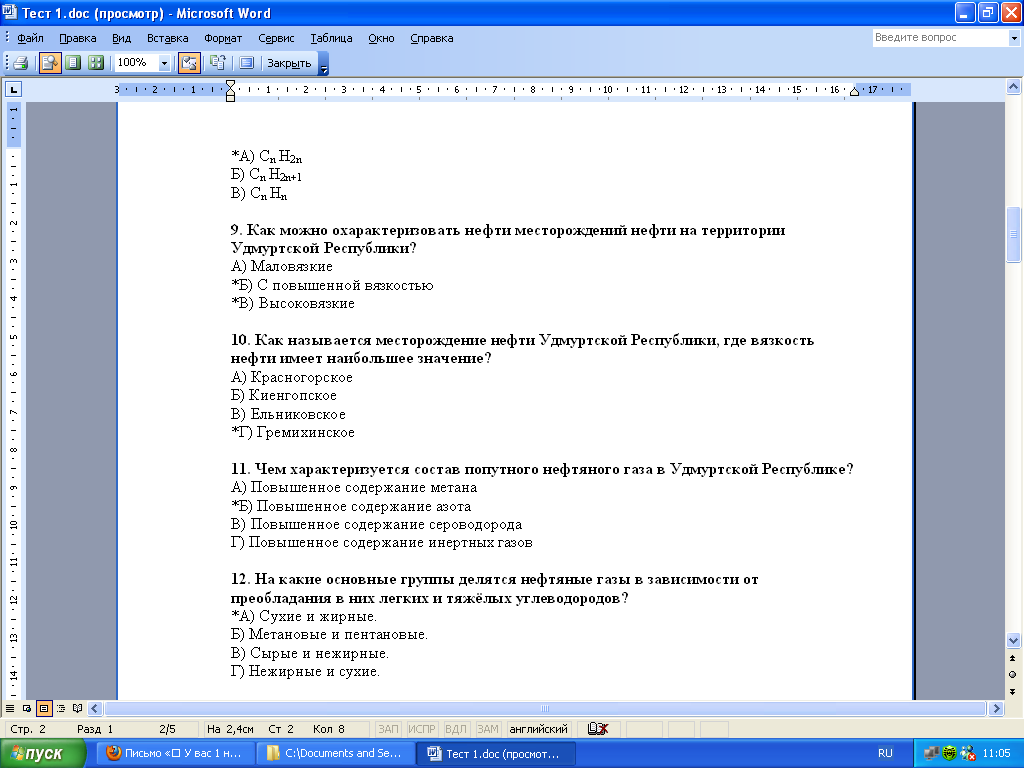The width and height of the screenshot is (1024, 768).
Task: Click the vertical scrollbar down arrow
Action: [1013, 640]
